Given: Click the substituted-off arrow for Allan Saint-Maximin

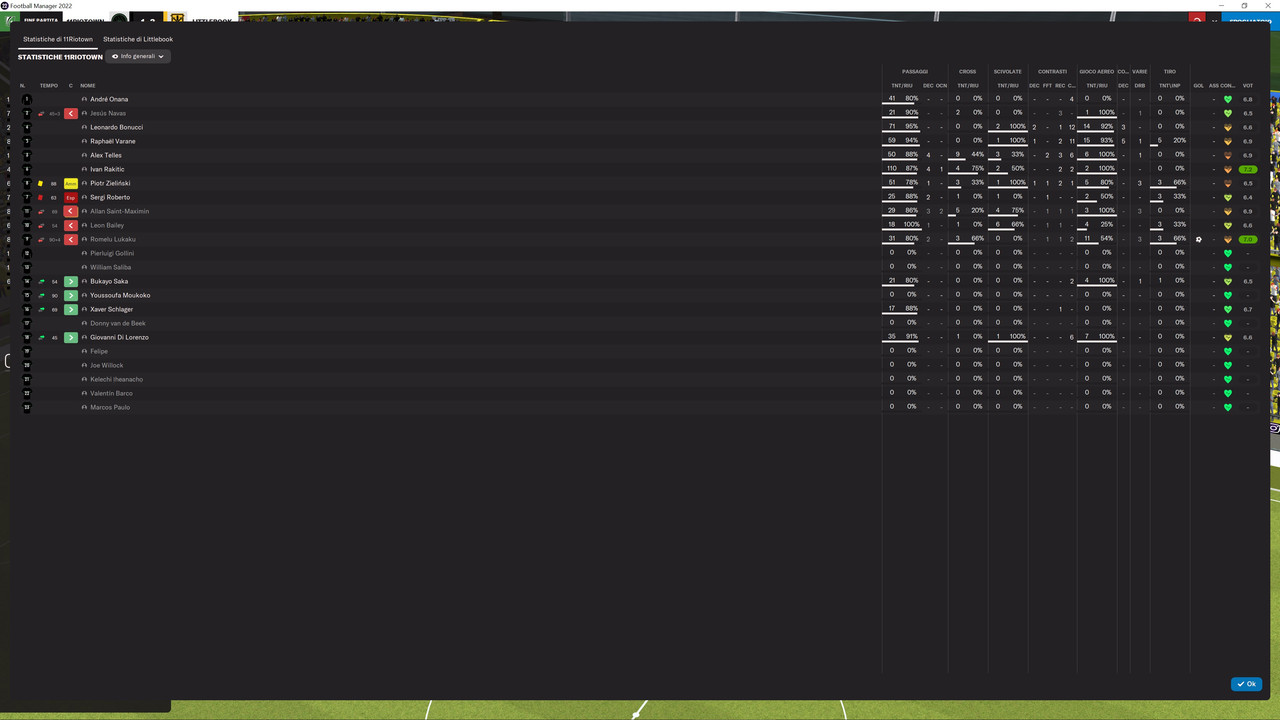Looking at the screenshot, I should 71,212.
